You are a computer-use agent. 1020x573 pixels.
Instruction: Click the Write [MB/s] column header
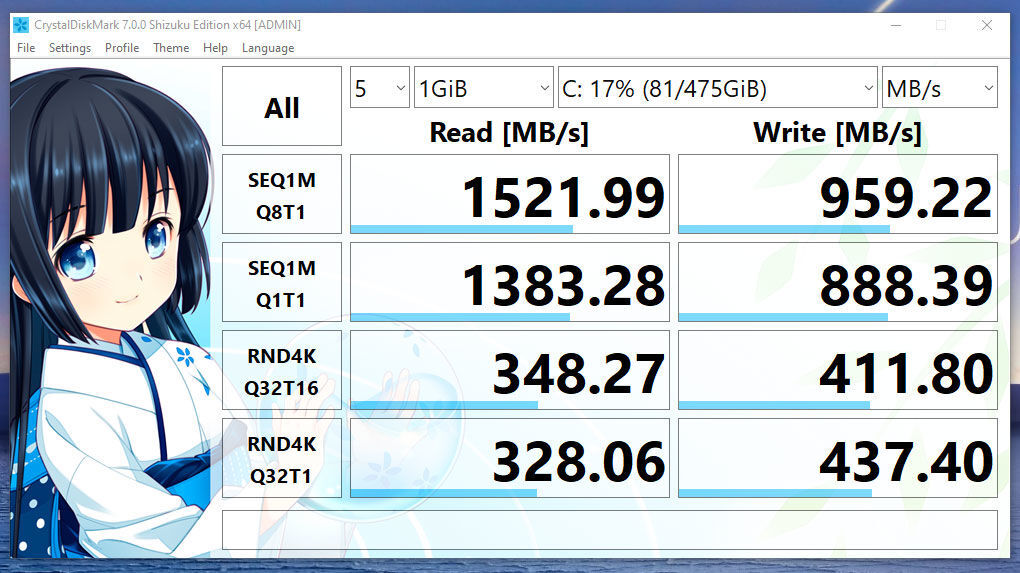coord(837,133)
